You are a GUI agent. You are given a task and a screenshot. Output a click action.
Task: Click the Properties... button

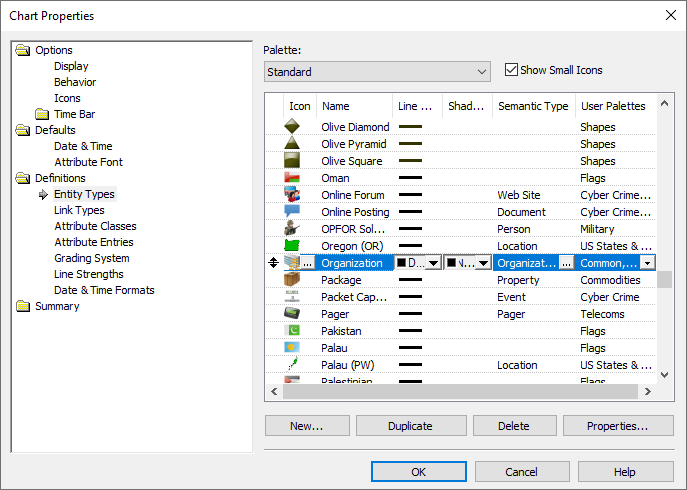[x=616, y=426]
